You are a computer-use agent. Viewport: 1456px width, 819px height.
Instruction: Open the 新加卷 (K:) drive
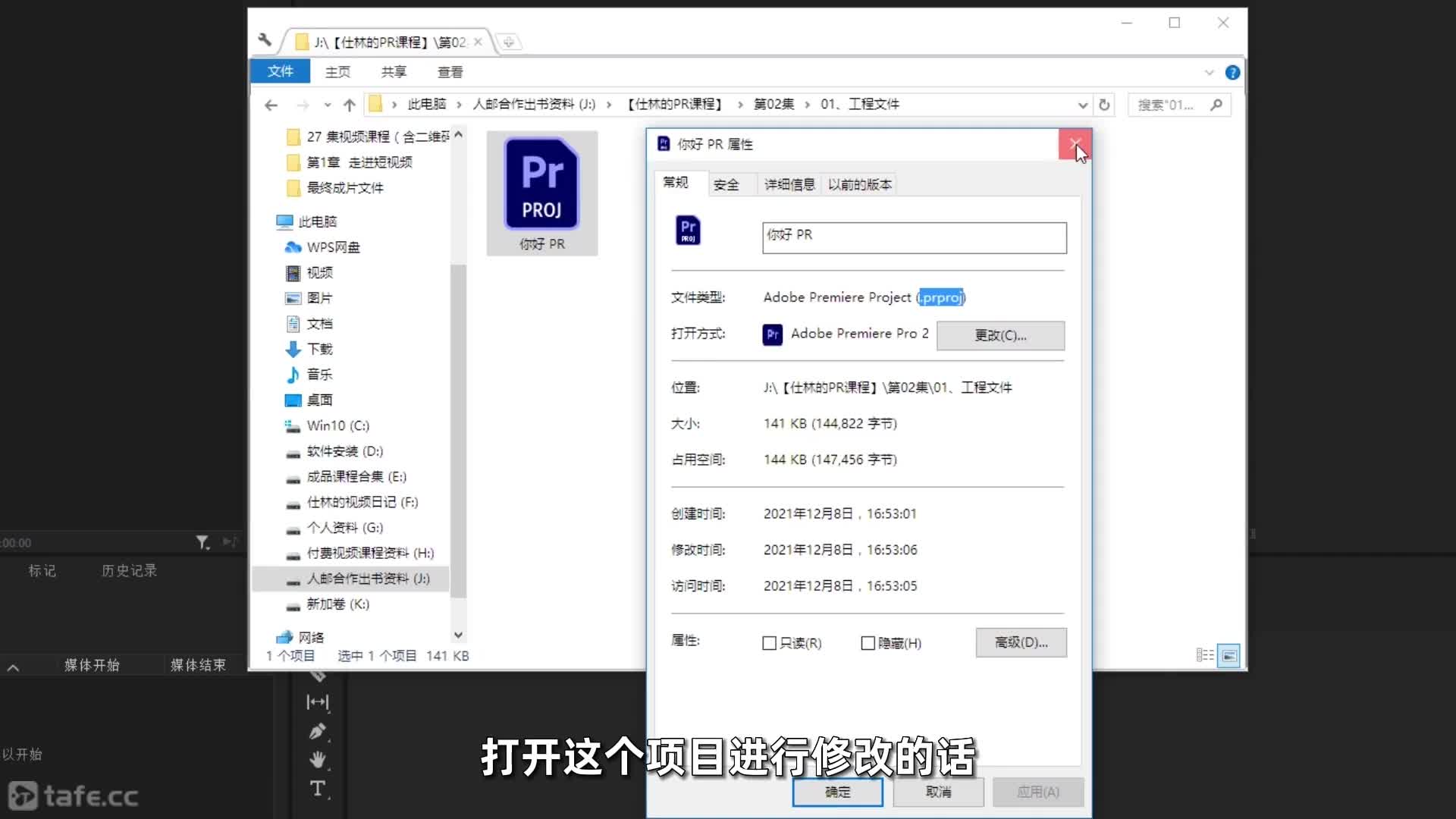(x=327, y=604)
